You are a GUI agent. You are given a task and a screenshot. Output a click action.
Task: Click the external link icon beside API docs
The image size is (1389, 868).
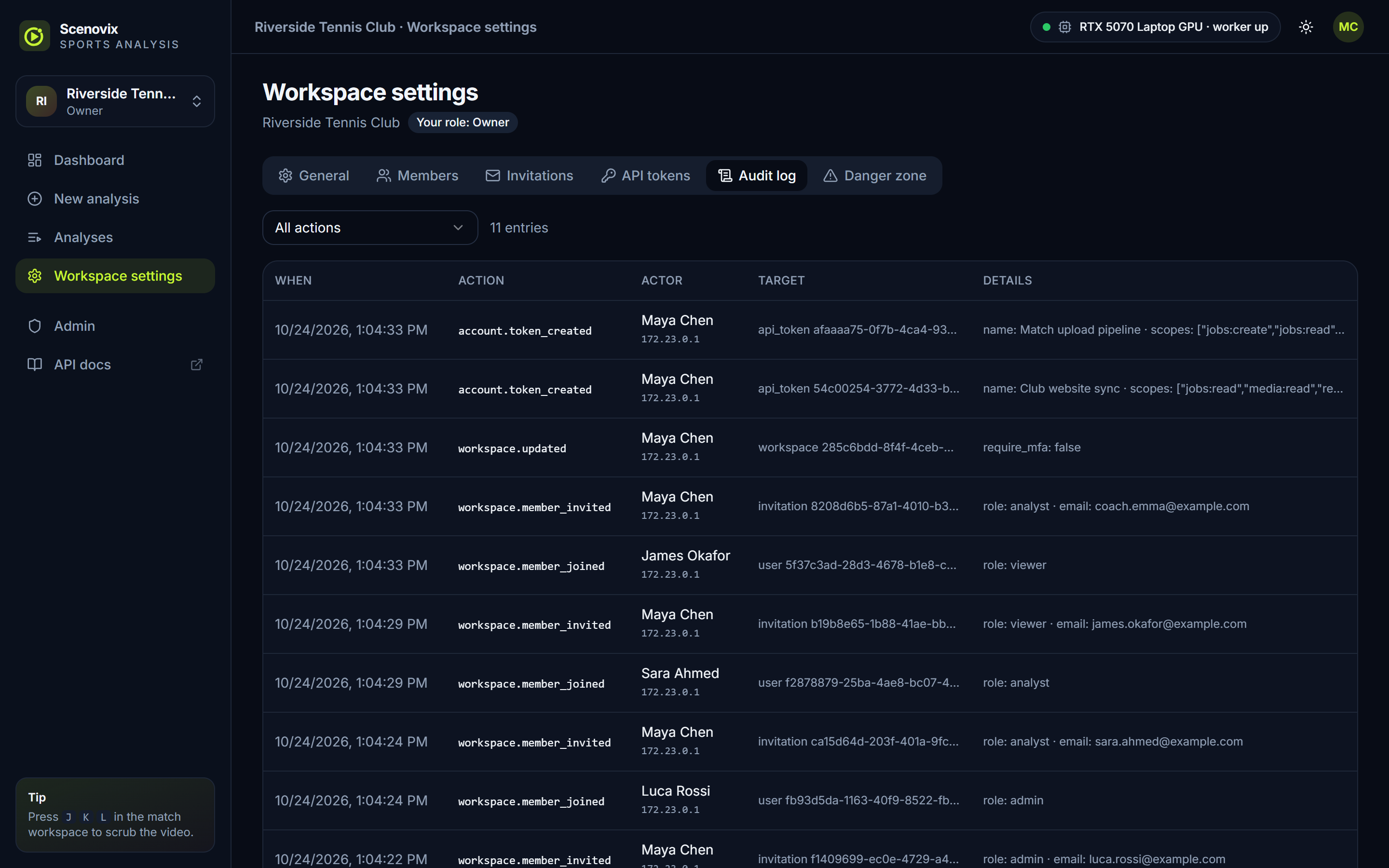point(196,365)
